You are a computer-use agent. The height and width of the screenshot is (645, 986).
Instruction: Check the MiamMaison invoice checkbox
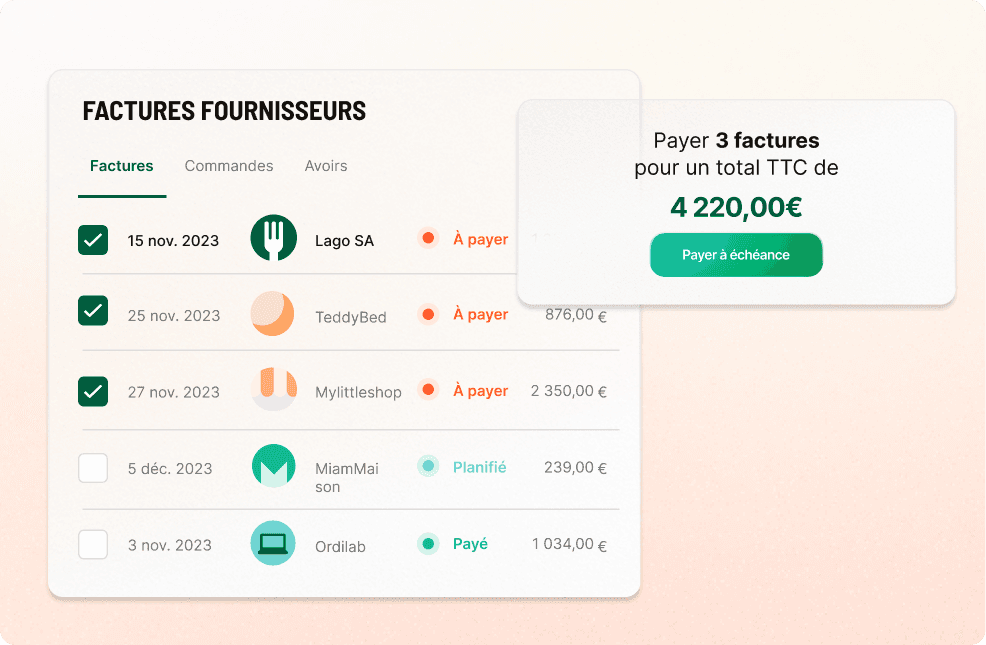(93, 467)
